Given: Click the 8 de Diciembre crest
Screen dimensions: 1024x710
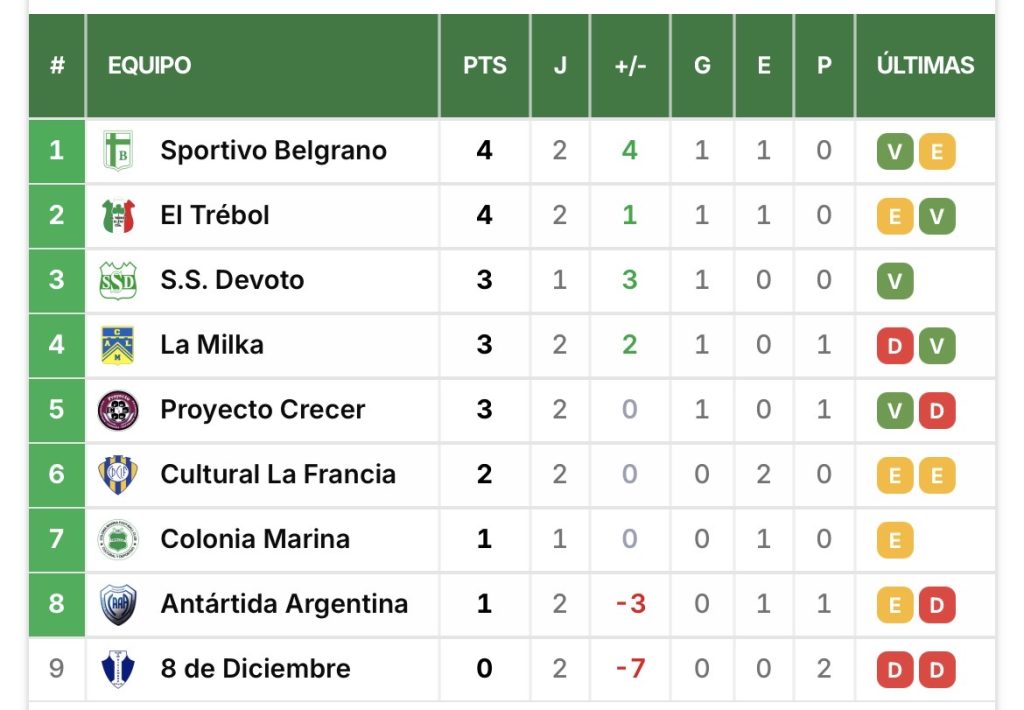Looking at the screenshot, I should [118, 668].
